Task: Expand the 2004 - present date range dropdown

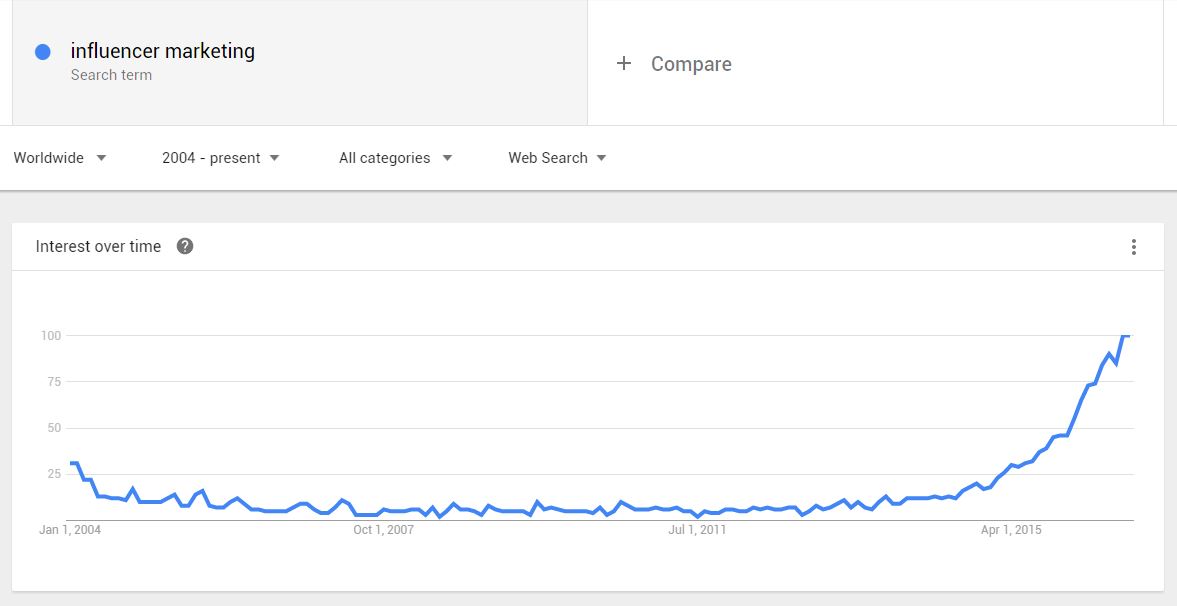Action: 221,158
